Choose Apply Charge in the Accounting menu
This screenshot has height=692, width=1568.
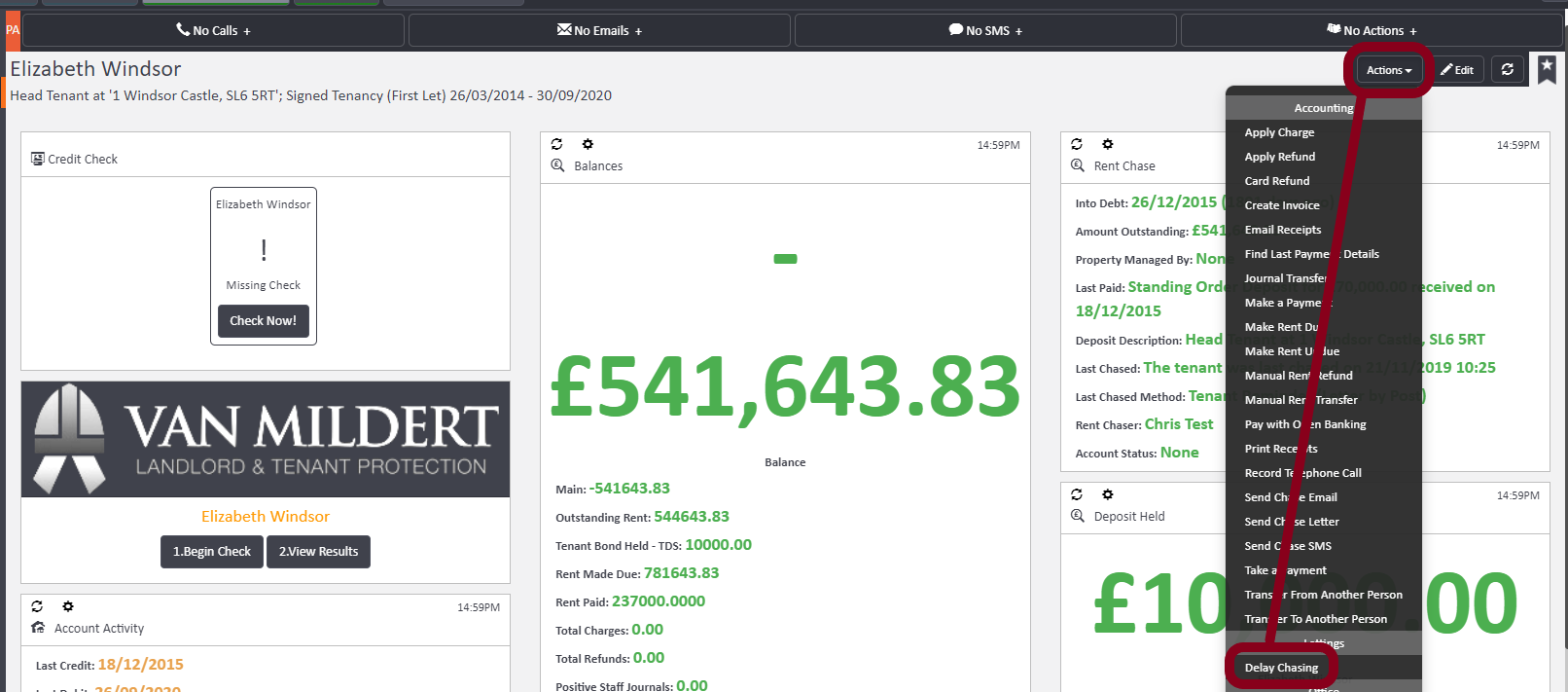coord(1279,132)
